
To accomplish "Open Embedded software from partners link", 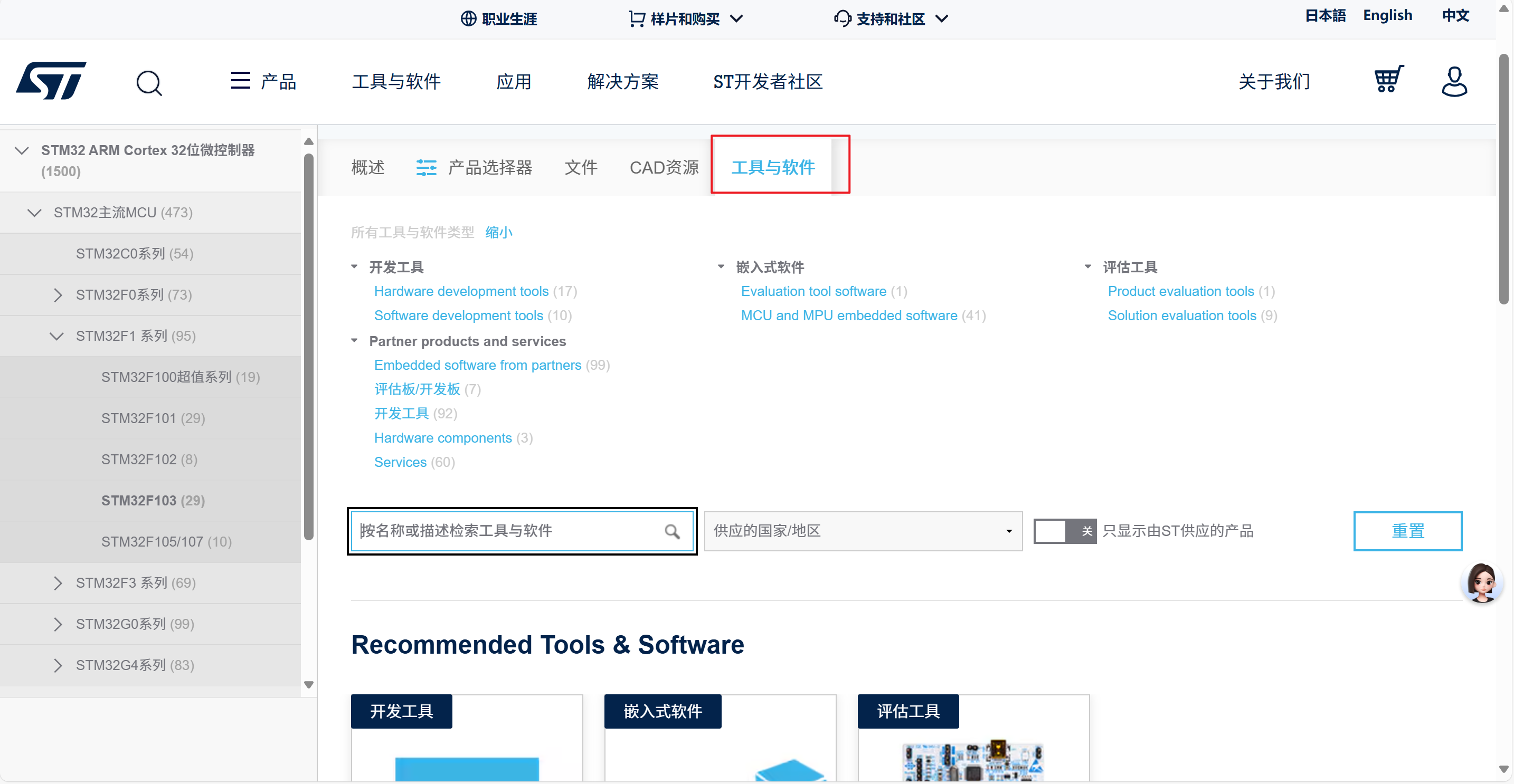I will 478,365.
